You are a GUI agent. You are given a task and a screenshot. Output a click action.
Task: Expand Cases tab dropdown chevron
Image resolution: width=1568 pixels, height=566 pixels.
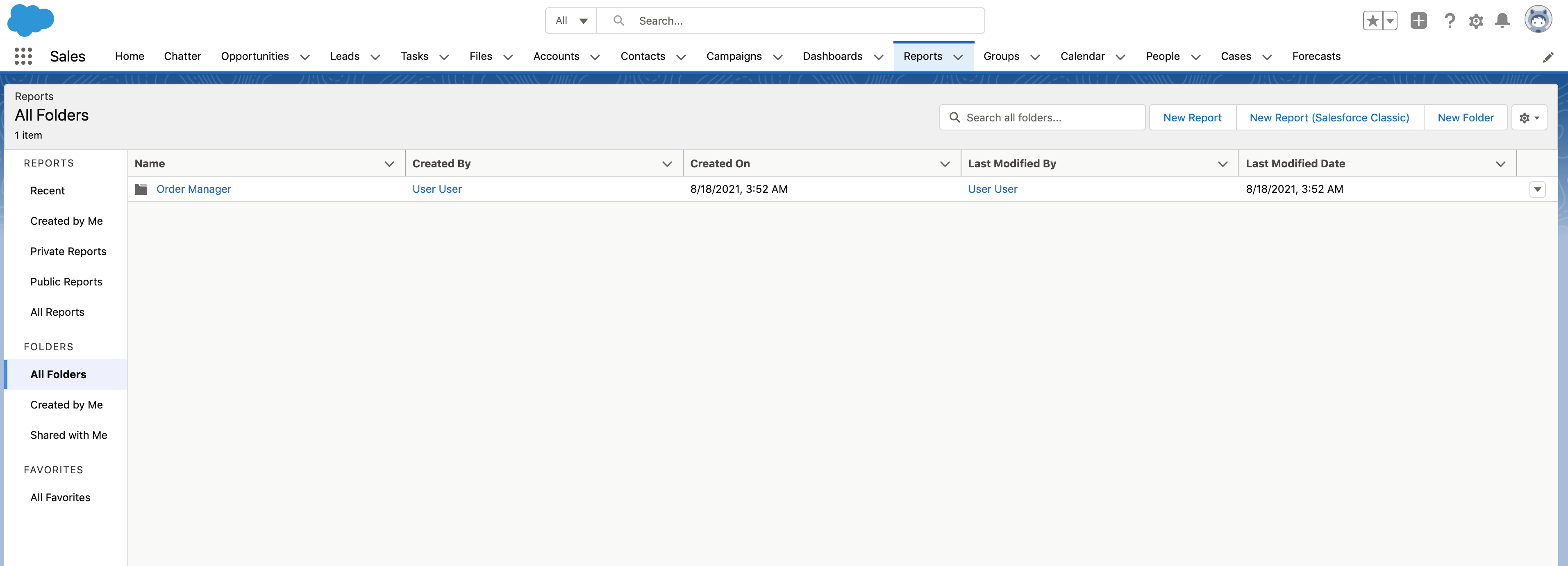point(1267,57)
